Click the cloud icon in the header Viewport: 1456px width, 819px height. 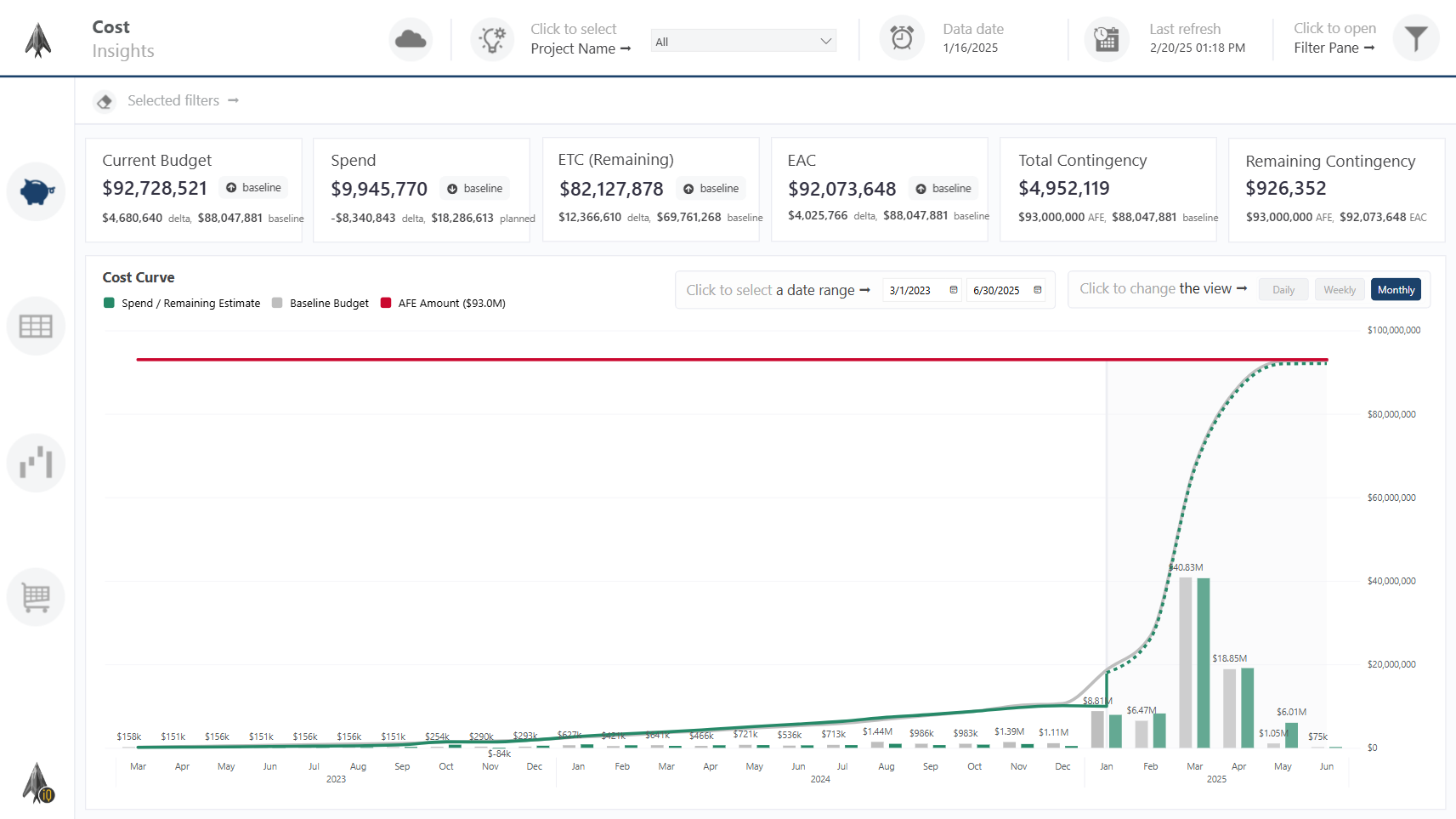coord(411,39)
